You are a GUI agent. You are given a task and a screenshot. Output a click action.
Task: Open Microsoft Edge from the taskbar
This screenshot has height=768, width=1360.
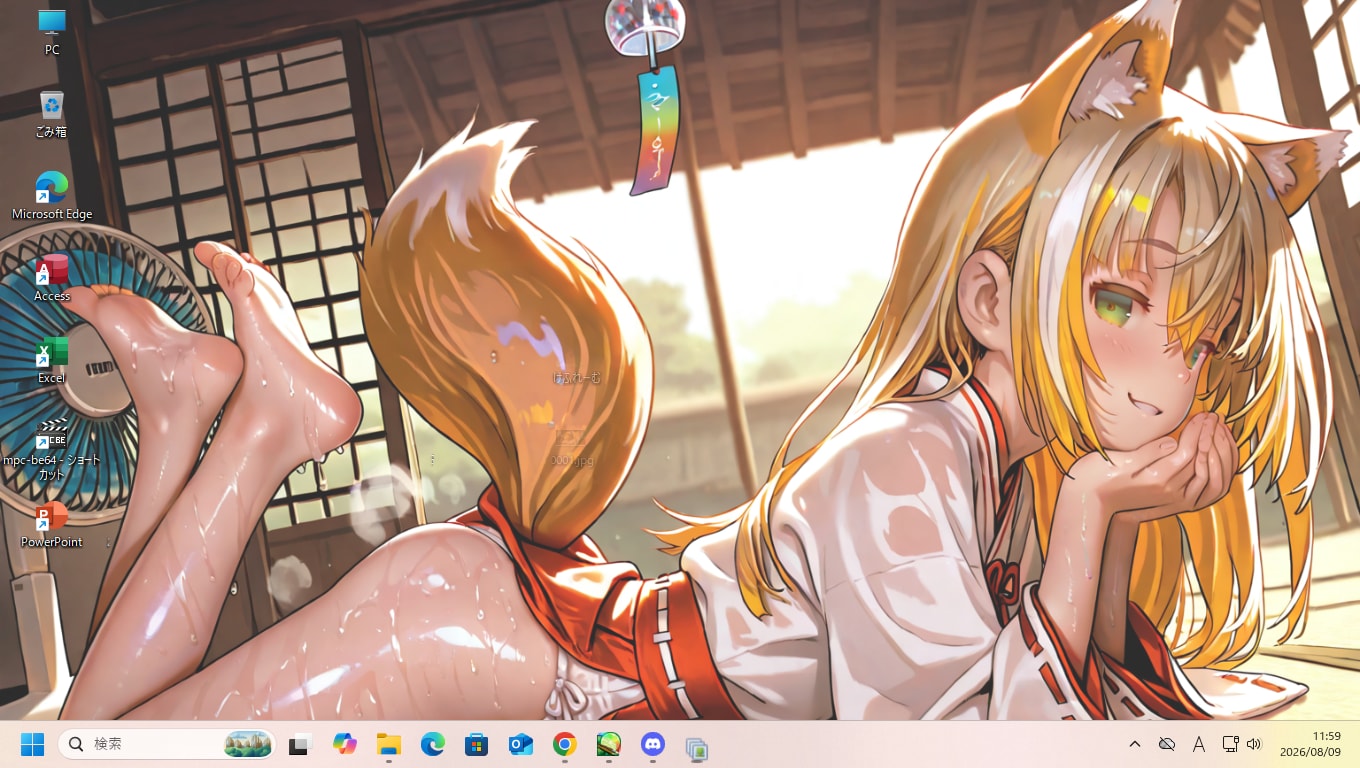click(432, 745)
